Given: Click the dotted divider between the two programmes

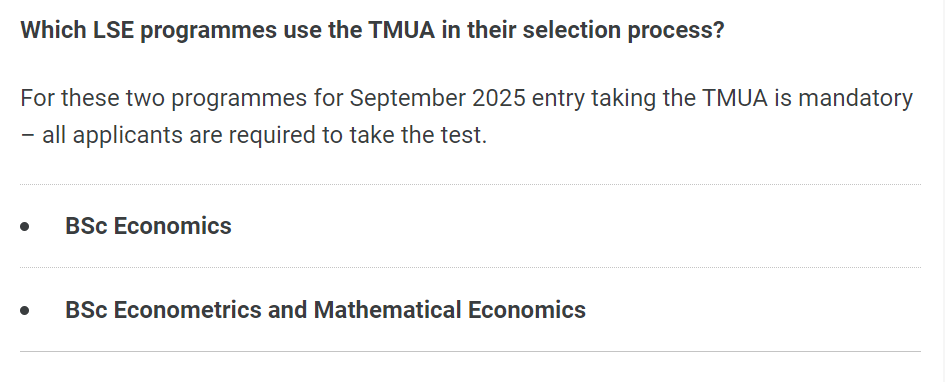Looking at the screenshot, I should pos(470,268).
